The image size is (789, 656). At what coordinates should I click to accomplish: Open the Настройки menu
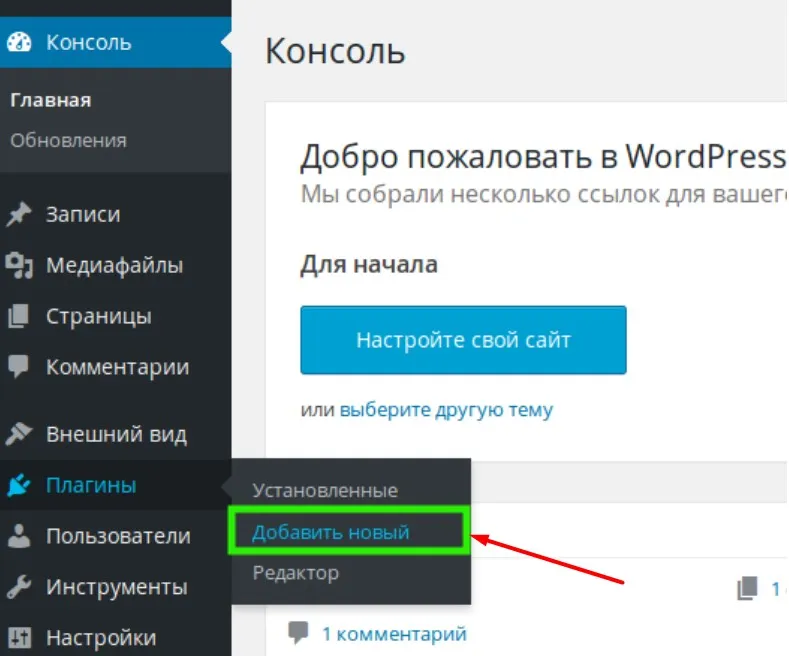pos(116,637)
